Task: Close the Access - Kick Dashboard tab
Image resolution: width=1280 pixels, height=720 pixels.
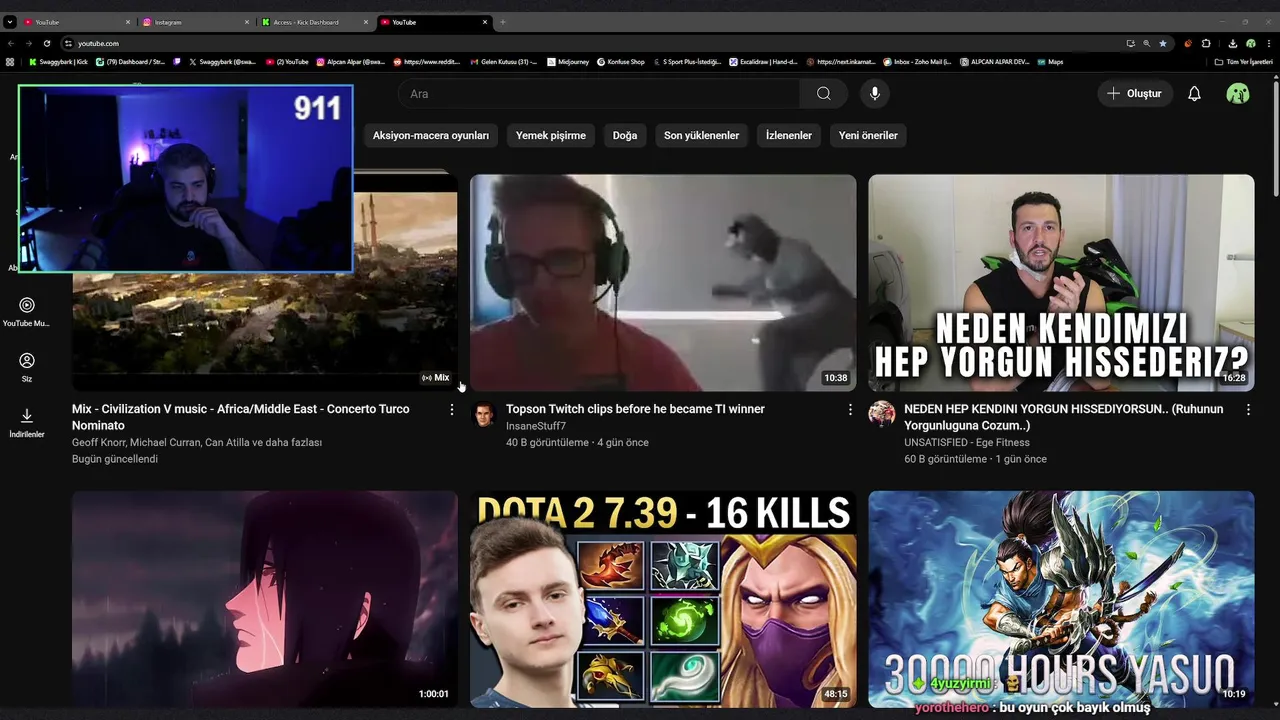Action: click(x=366, y=22)
